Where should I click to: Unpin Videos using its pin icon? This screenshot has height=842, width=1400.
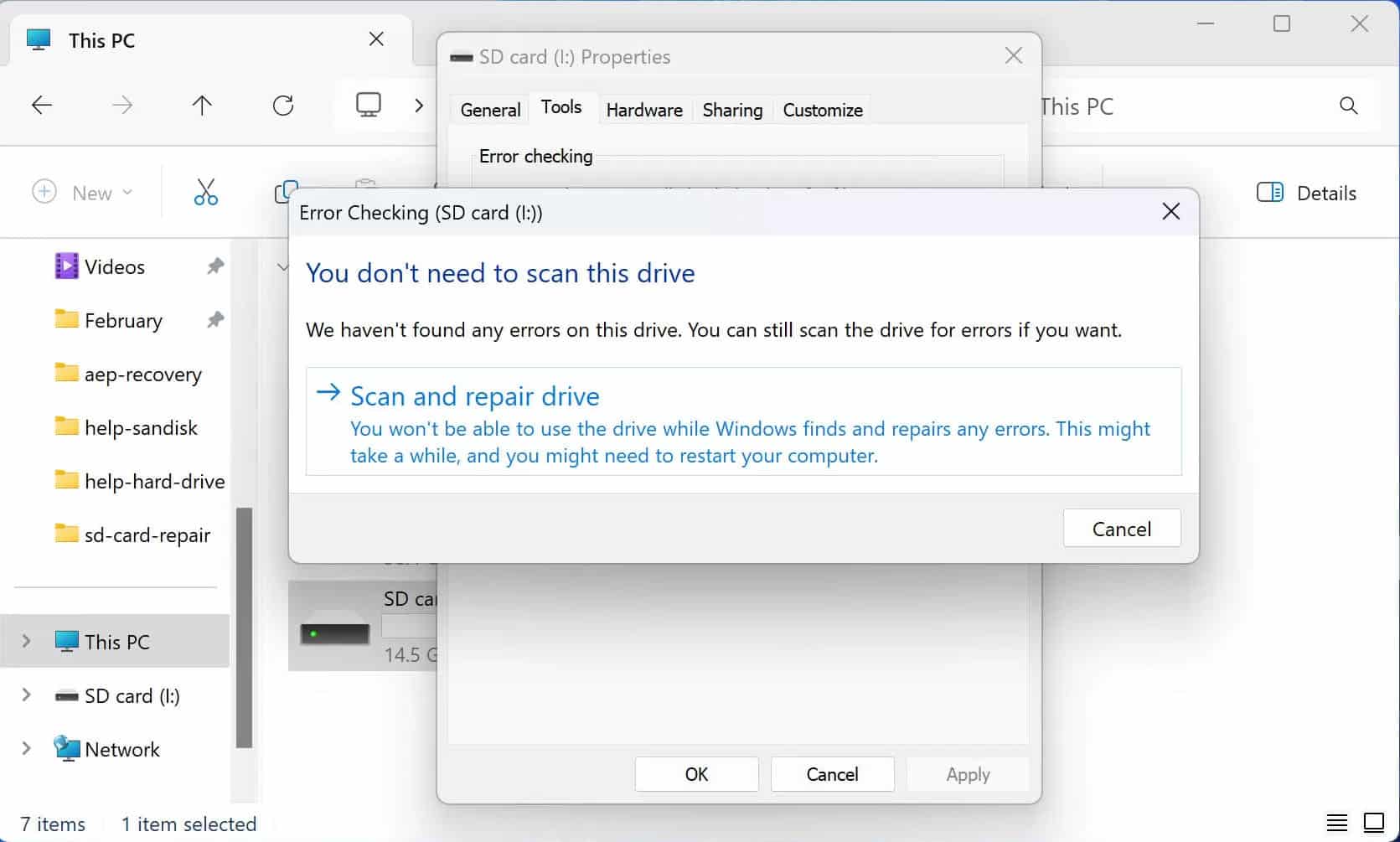(x=215, y=266)
